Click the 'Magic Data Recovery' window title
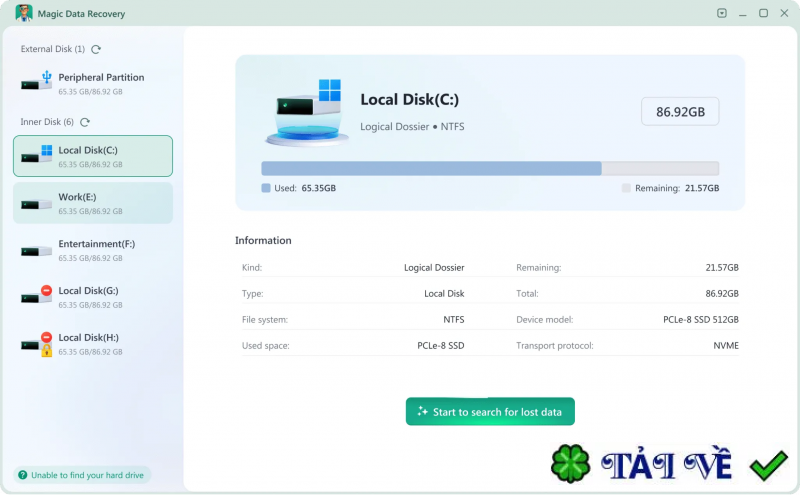 tap(81, 14)
